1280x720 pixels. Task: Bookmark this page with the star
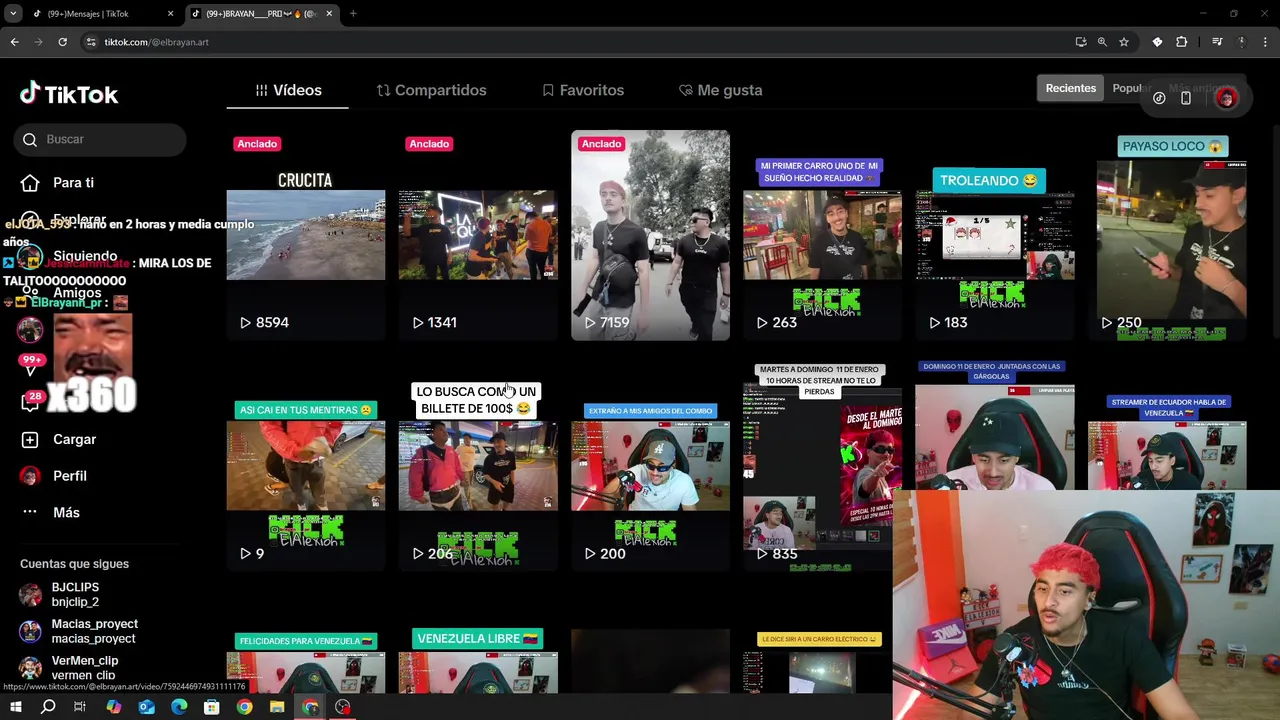pyautogui.click(x=1124, y=42)
